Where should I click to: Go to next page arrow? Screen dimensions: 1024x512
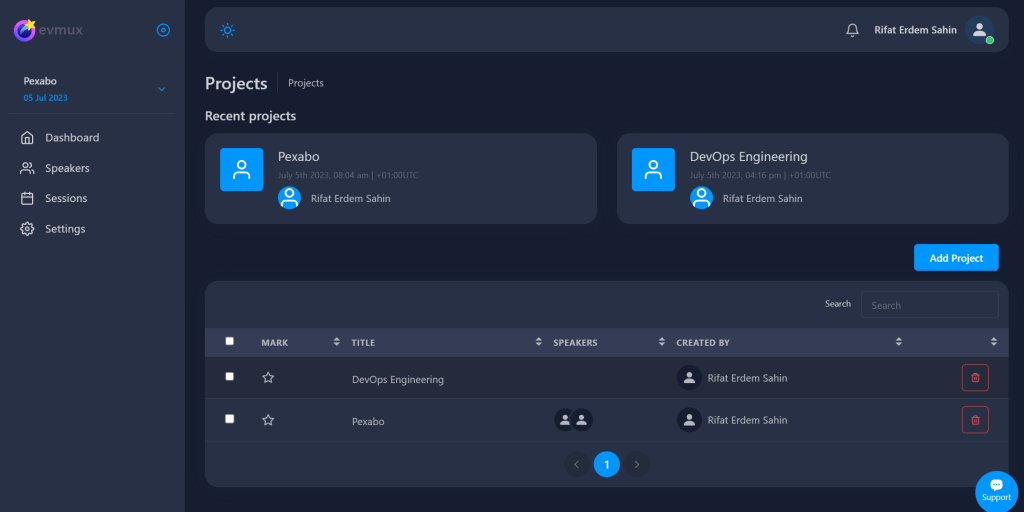pos(637,464)
